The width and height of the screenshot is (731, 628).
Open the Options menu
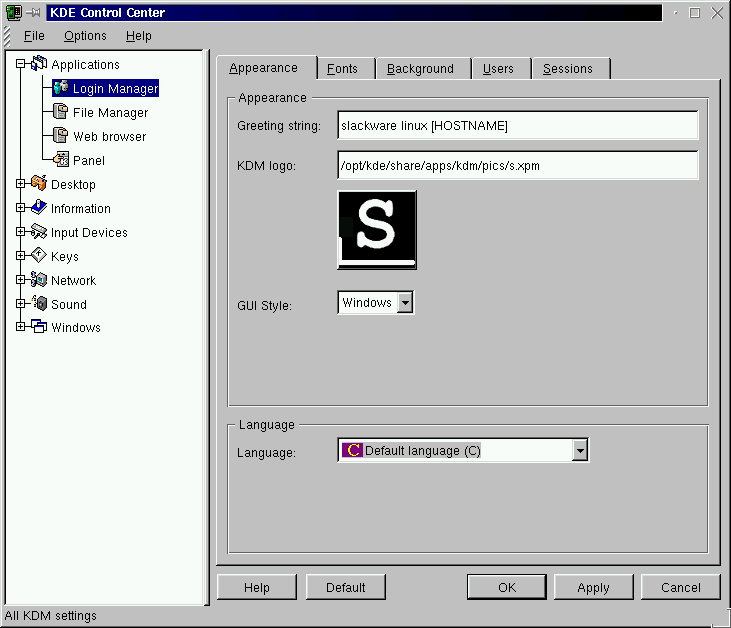85,36
